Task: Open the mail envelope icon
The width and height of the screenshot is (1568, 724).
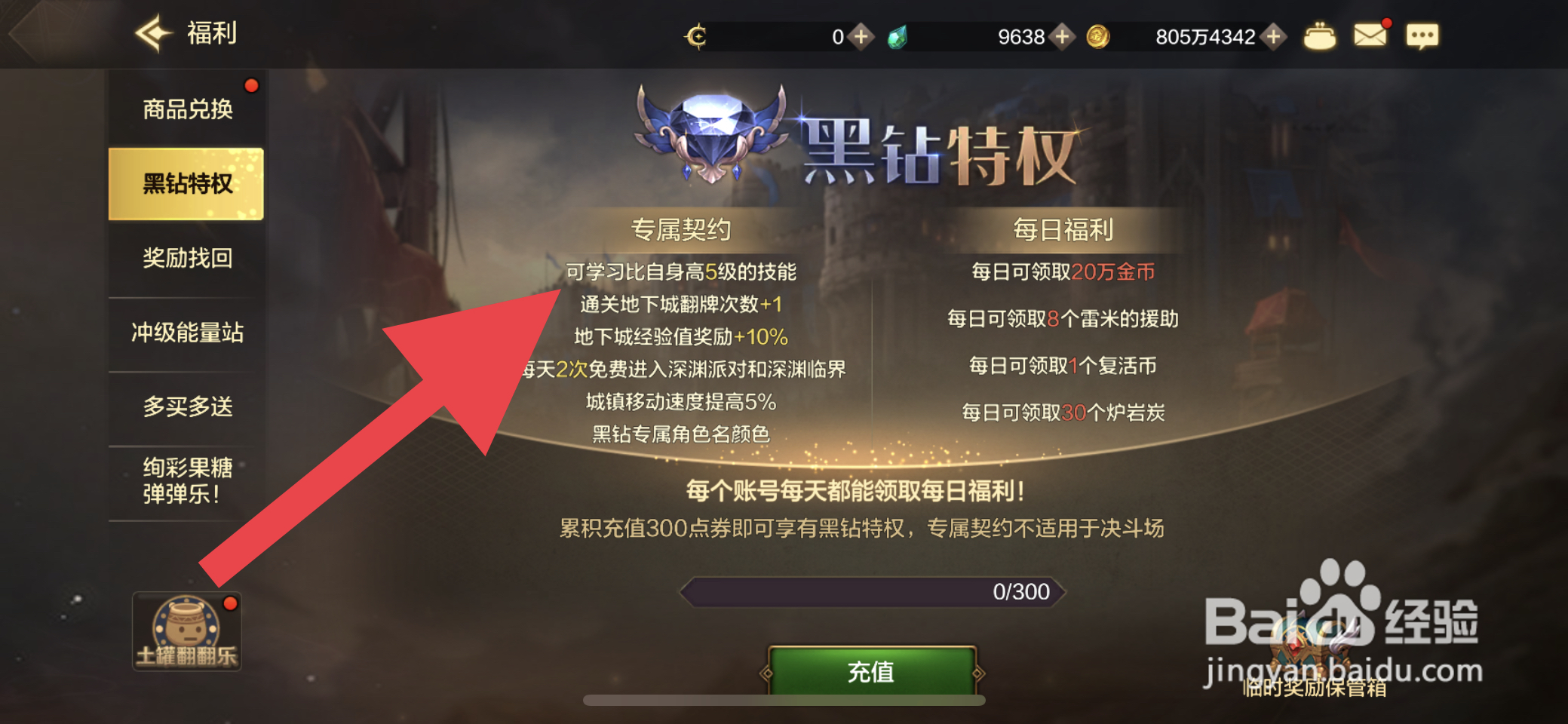Action: tap(1370, 35)
